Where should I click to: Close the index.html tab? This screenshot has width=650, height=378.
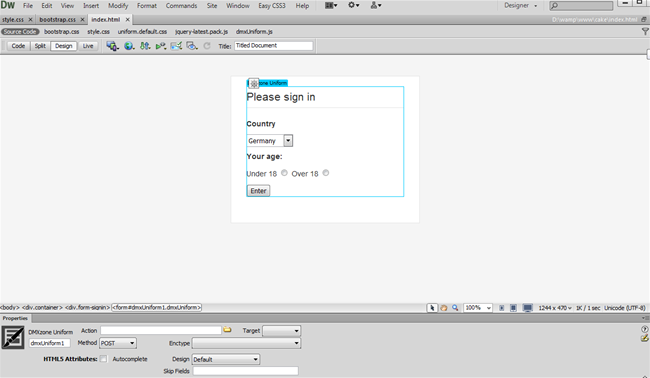point(128,19)
